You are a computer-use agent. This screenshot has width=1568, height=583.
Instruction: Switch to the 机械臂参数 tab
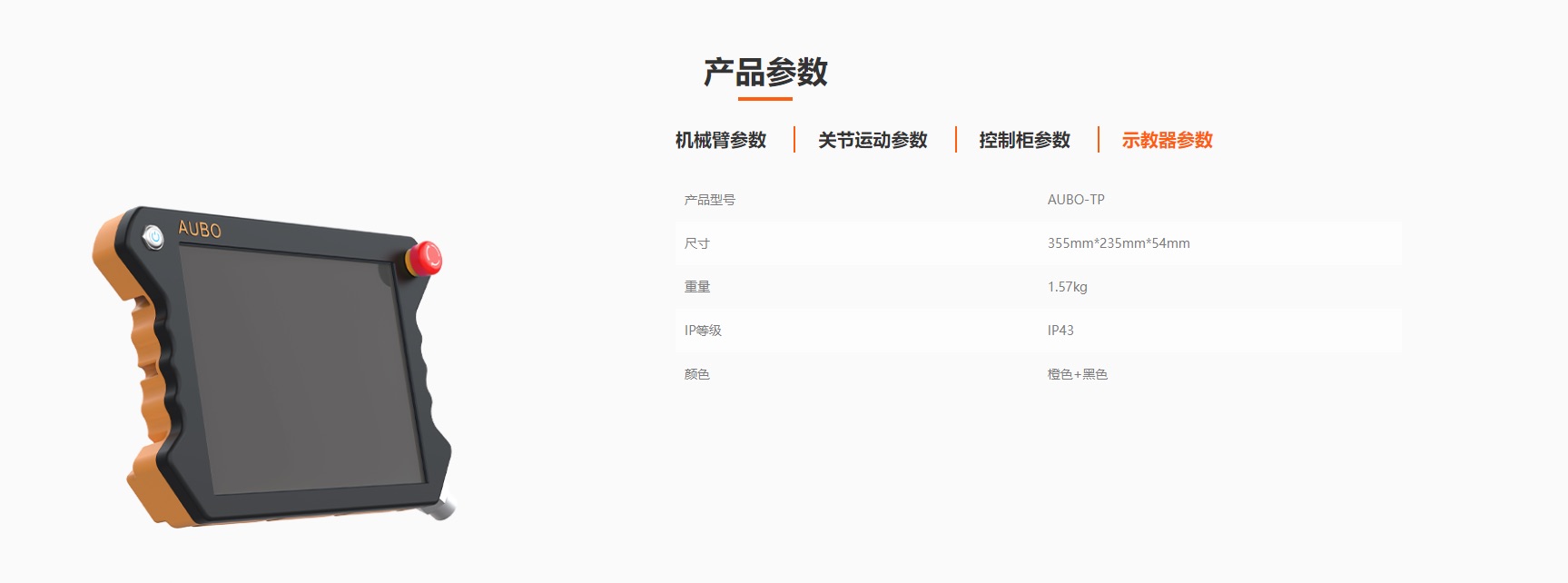coord(720,140)
